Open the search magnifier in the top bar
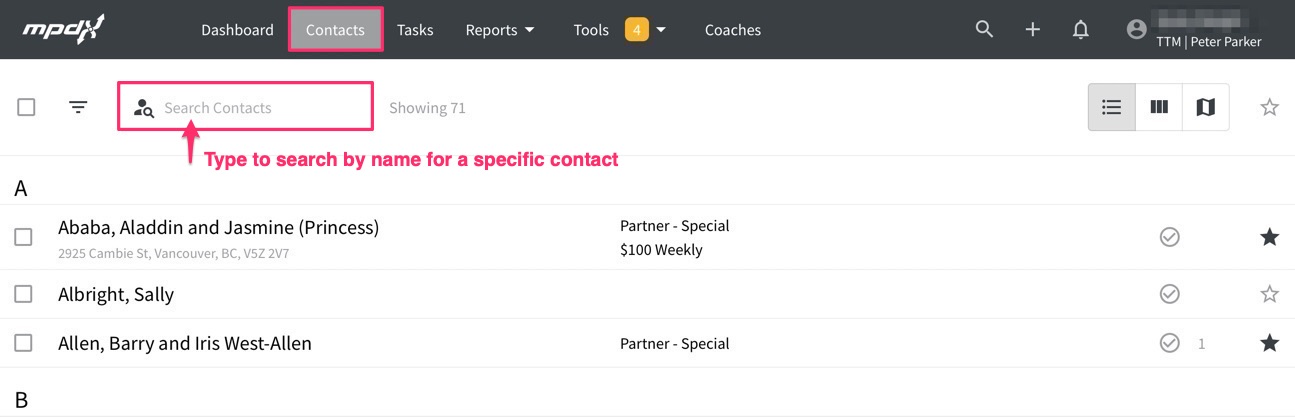Image resolution: width=1295 pixels, height=417 pixels. (984, 29)
